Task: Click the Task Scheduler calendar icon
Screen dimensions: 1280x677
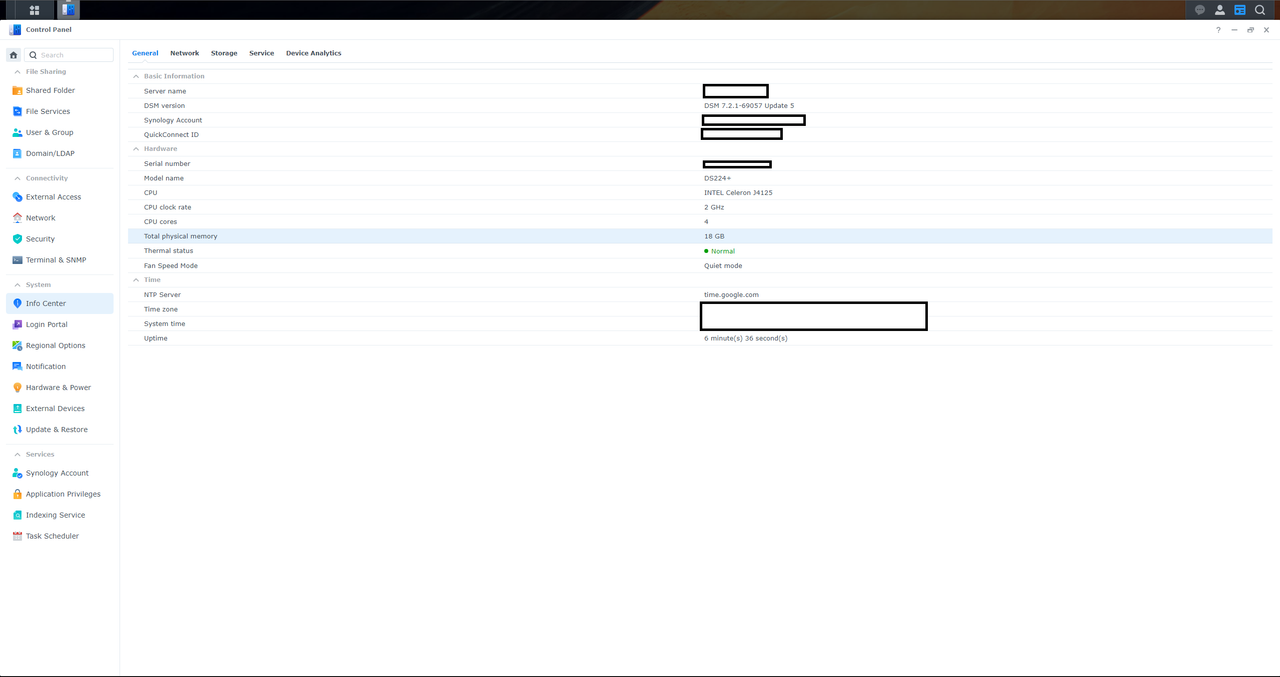Action: click(17, 536)
